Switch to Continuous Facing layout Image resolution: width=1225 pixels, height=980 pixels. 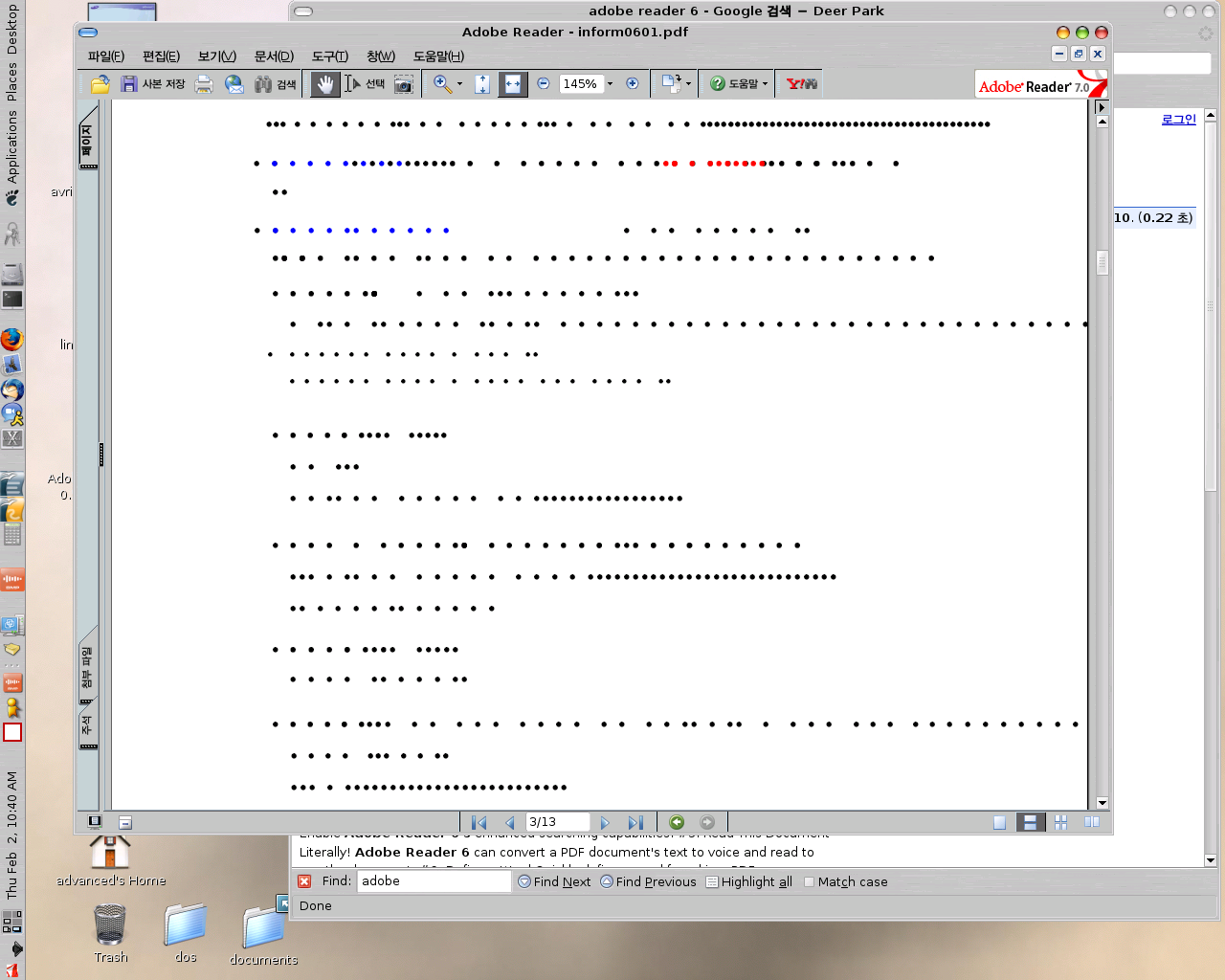pyautogui.click(x=1060, y=822)
